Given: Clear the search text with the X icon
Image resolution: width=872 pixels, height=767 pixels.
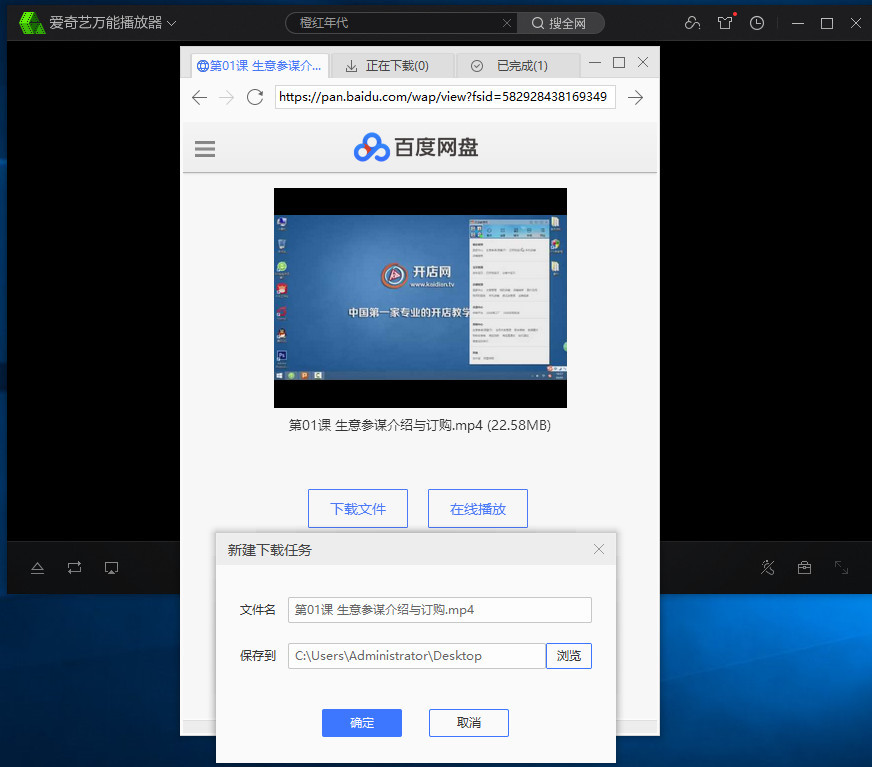Looking at the screenshot, I should coord(507,23).
